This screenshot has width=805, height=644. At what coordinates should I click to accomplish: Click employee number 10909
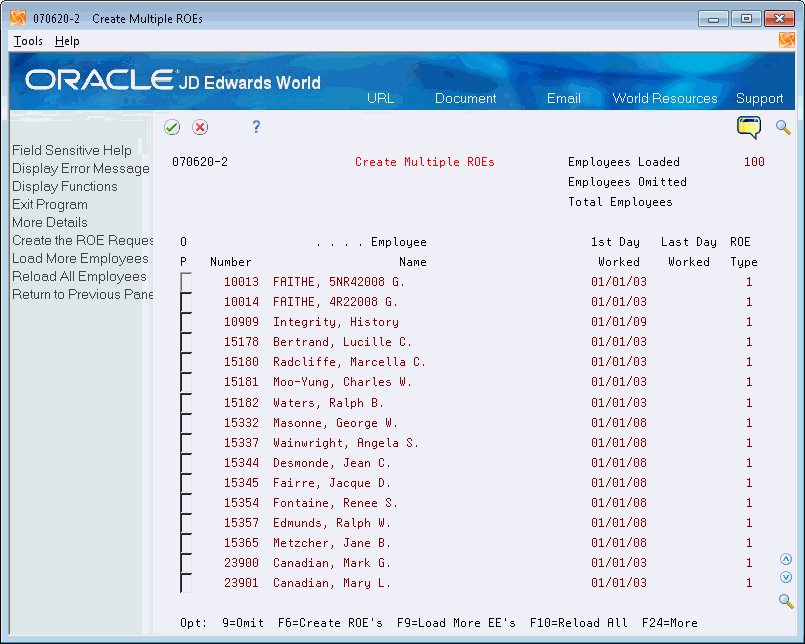point(241,322)
